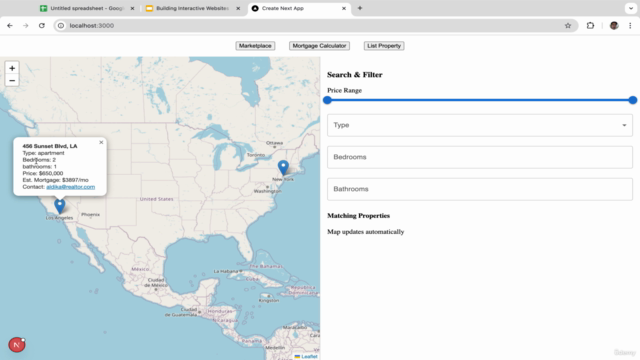Image resolution: width=640 pixels, height=360 pixels.
Task: Expand the Type dropdown
Action: point(480,125)
